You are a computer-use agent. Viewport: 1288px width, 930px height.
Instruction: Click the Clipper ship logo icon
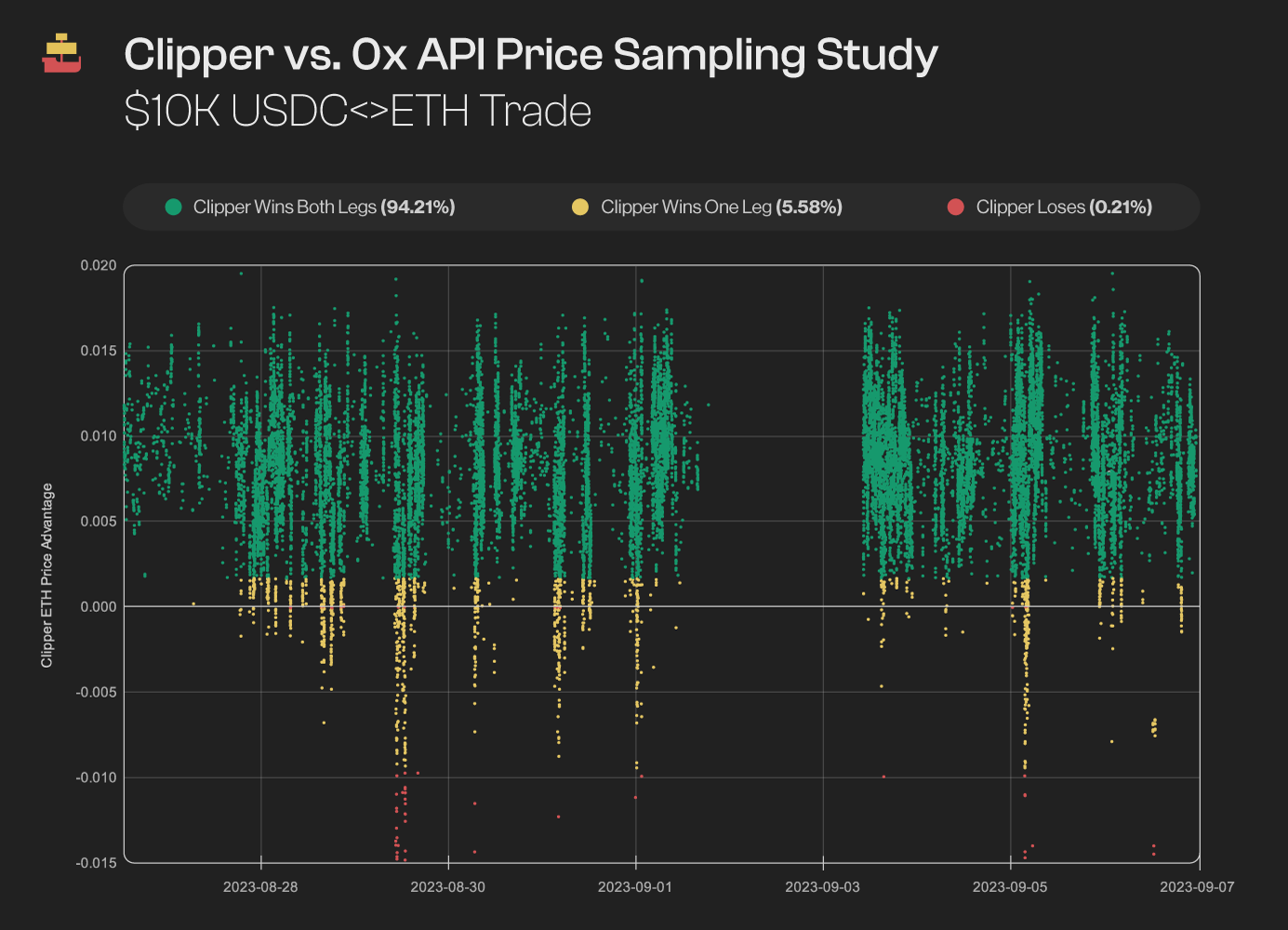click(x=61, y=53)
